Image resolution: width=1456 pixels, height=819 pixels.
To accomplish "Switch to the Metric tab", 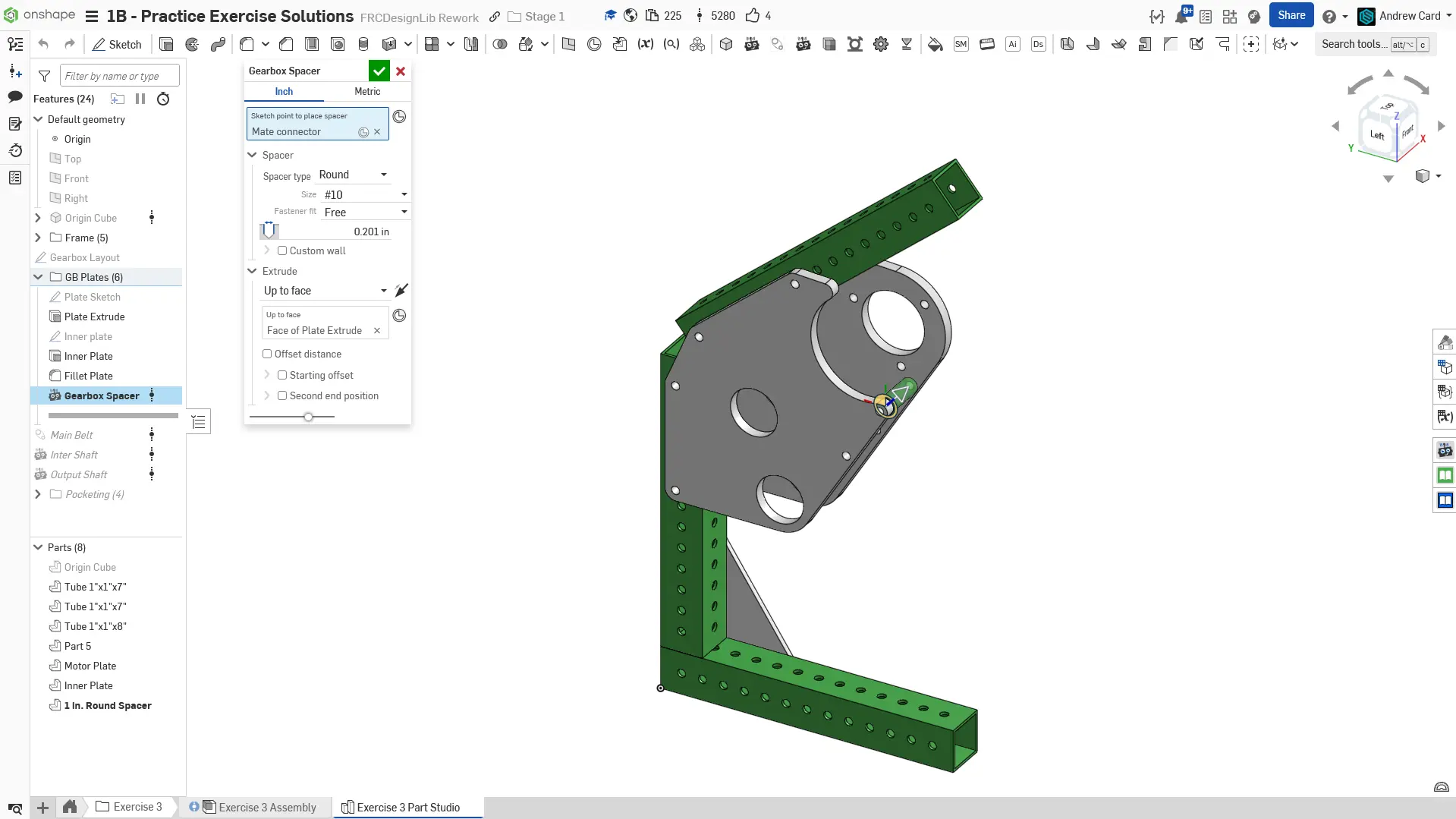I will click(x=367, y=92).
